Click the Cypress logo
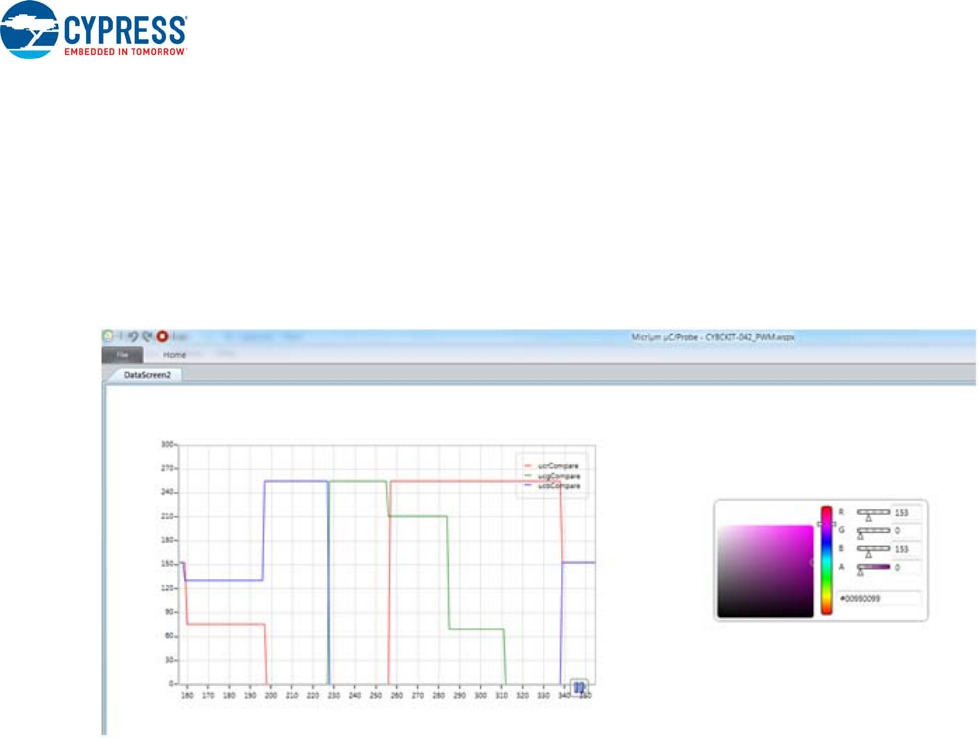This screenshot has width=979, height=738. point(95,29)
